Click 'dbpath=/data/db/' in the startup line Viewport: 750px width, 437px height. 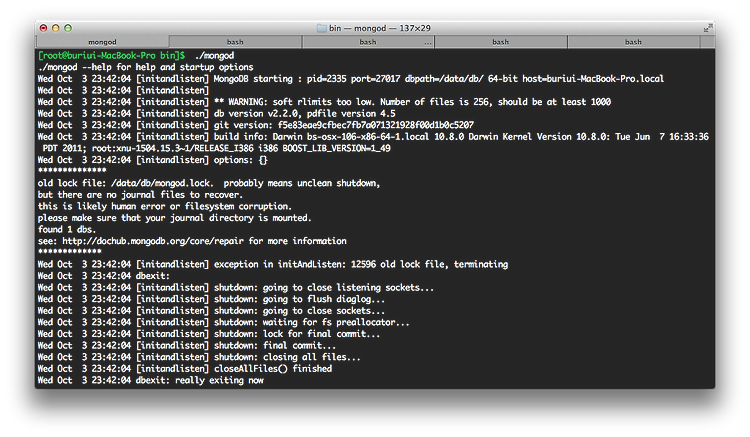click(x=444, y=79)
